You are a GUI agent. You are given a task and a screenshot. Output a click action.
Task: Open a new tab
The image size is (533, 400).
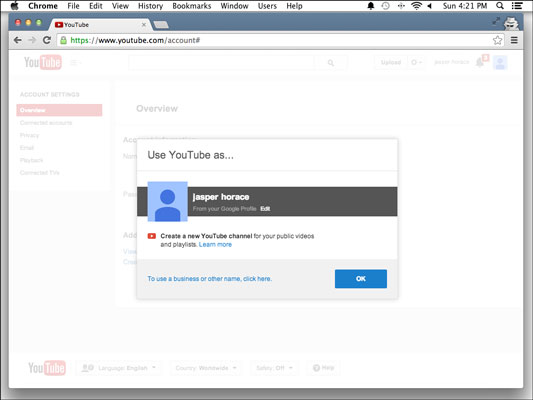161,25
